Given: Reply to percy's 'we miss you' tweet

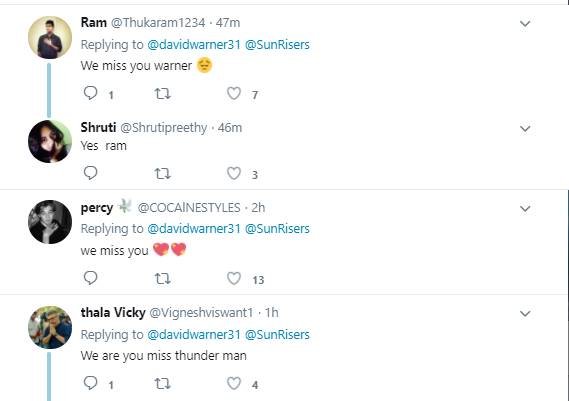Looking at the screenshot, I should coord(90,278).
